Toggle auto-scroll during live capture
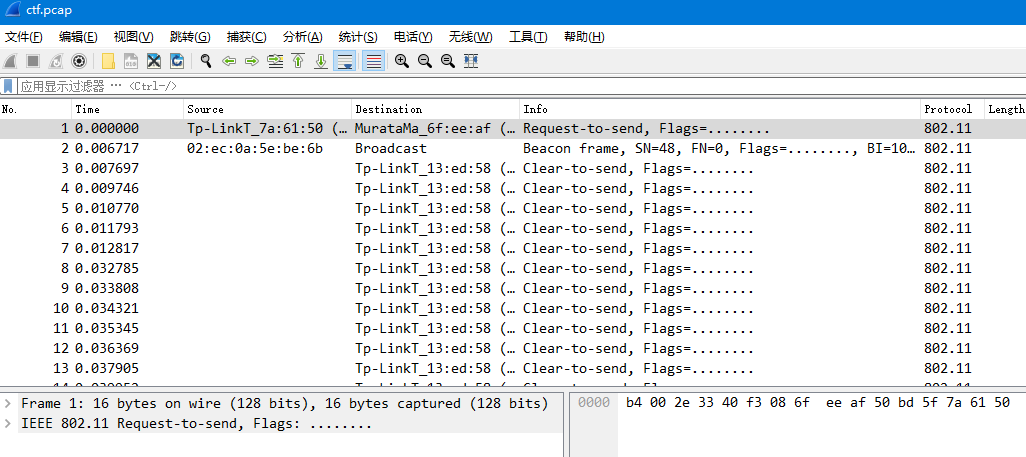This screenshot has height=457, width=1026. [344, 61]
